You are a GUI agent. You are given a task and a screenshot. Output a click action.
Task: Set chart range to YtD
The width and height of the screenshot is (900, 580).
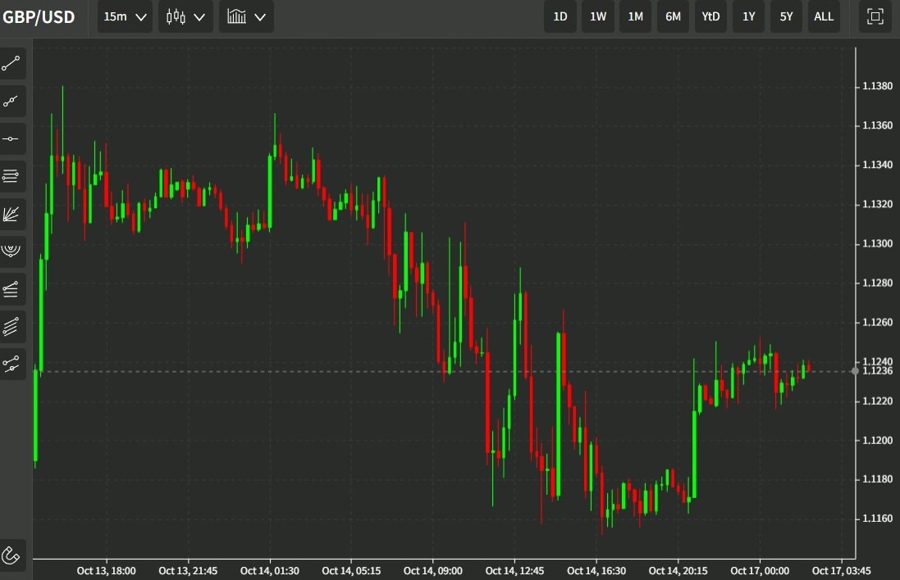tap(711, 17)
